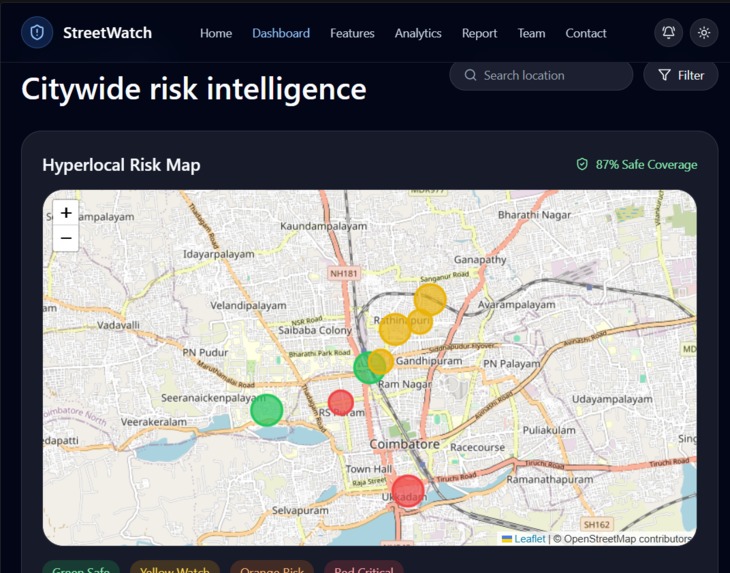Viewport: 730px width, 573px height.
Task: Click the Velandipalayam map label
Action: 248,306
